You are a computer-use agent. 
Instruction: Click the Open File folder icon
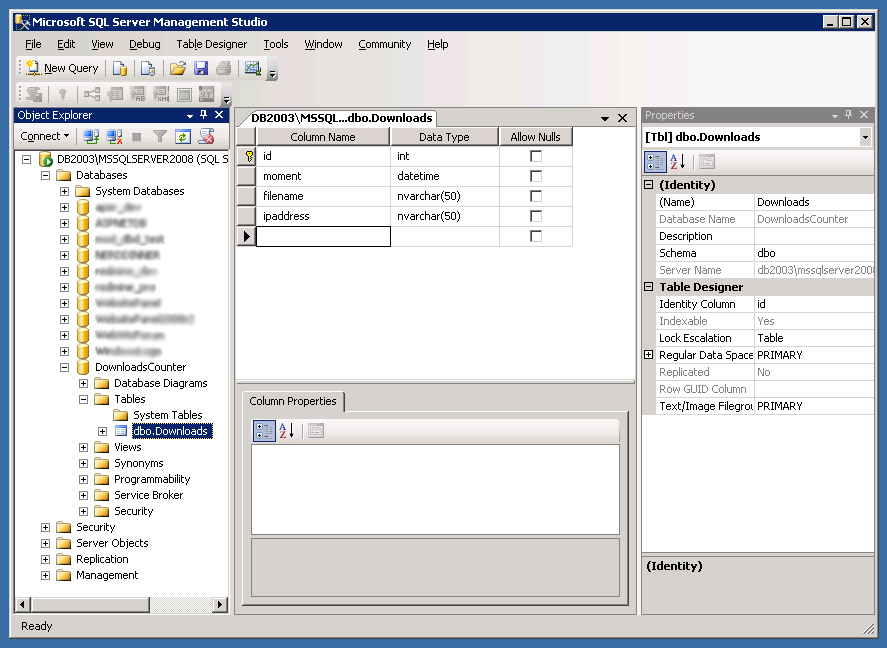pos(178,68)
